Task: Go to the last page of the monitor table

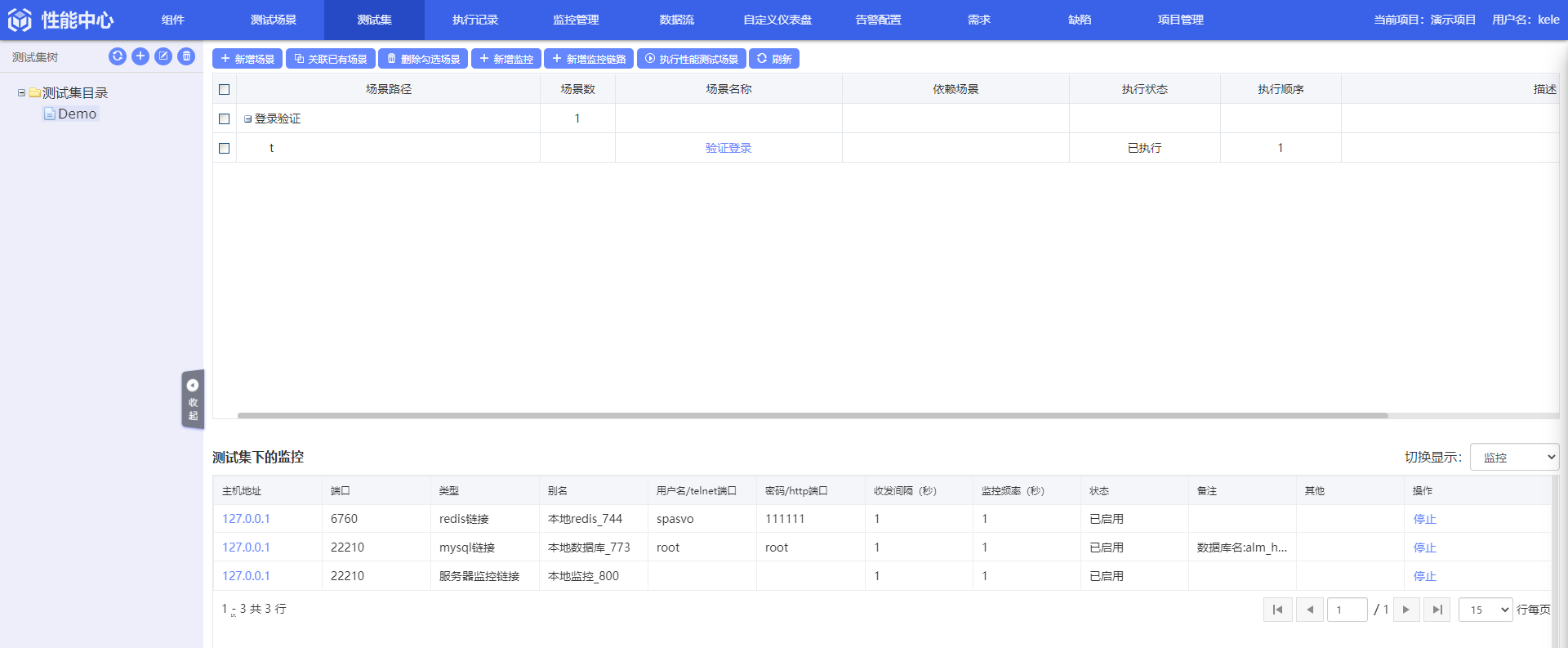Action: [1437, 610]
